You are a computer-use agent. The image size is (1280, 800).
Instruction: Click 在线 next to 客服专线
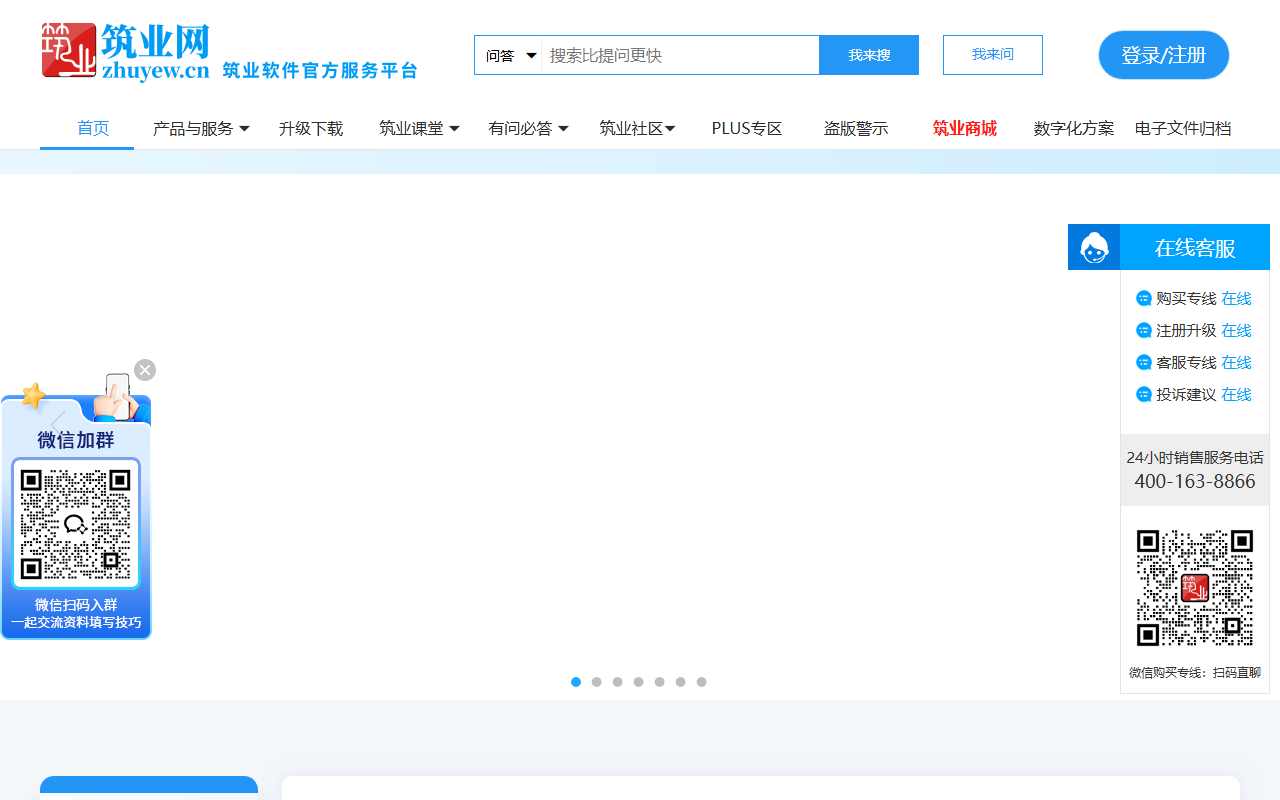(x=1236, y=362)
